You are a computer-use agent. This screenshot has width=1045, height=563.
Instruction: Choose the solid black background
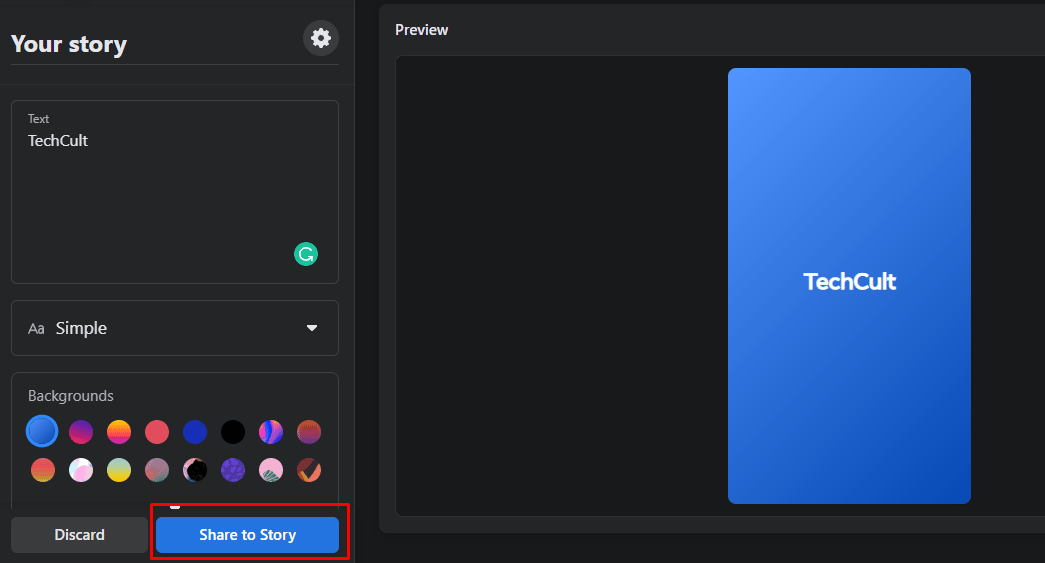pos(233,432)
